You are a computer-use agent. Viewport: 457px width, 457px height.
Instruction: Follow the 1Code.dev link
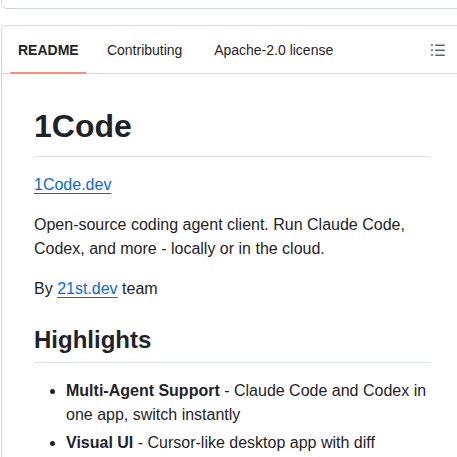click(x=73, y=185)
